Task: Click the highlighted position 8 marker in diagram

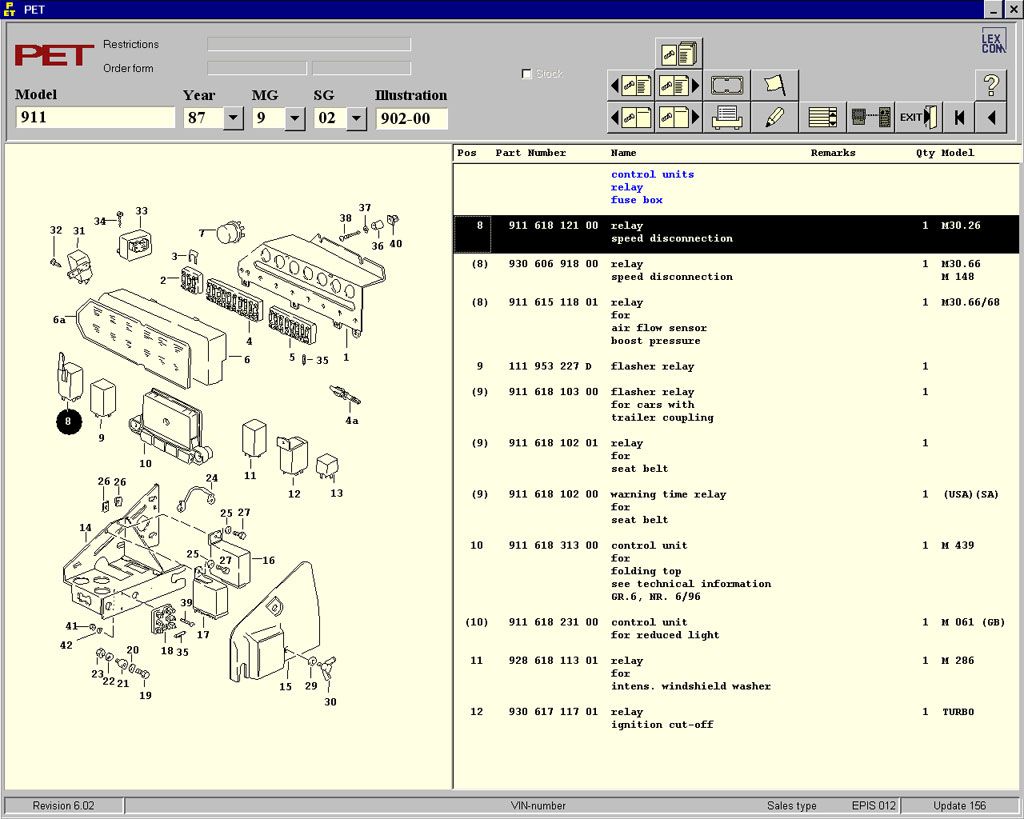Action: tap(68, 421)
